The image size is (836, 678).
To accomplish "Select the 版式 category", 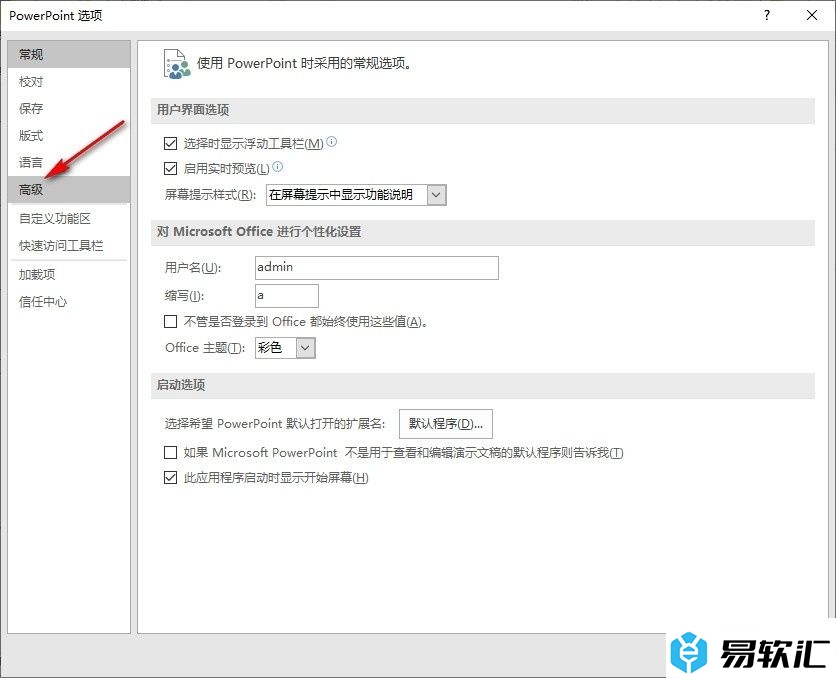I will (69, 136).
